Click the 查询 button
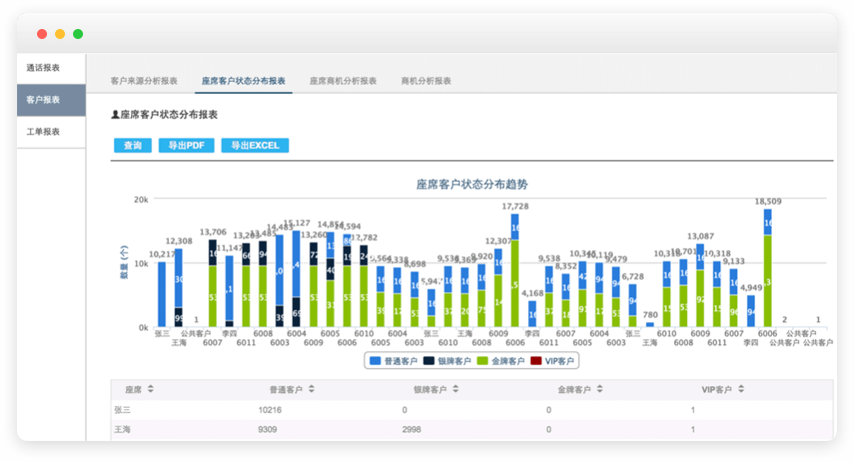854x462 pixels. click(132, 145)
